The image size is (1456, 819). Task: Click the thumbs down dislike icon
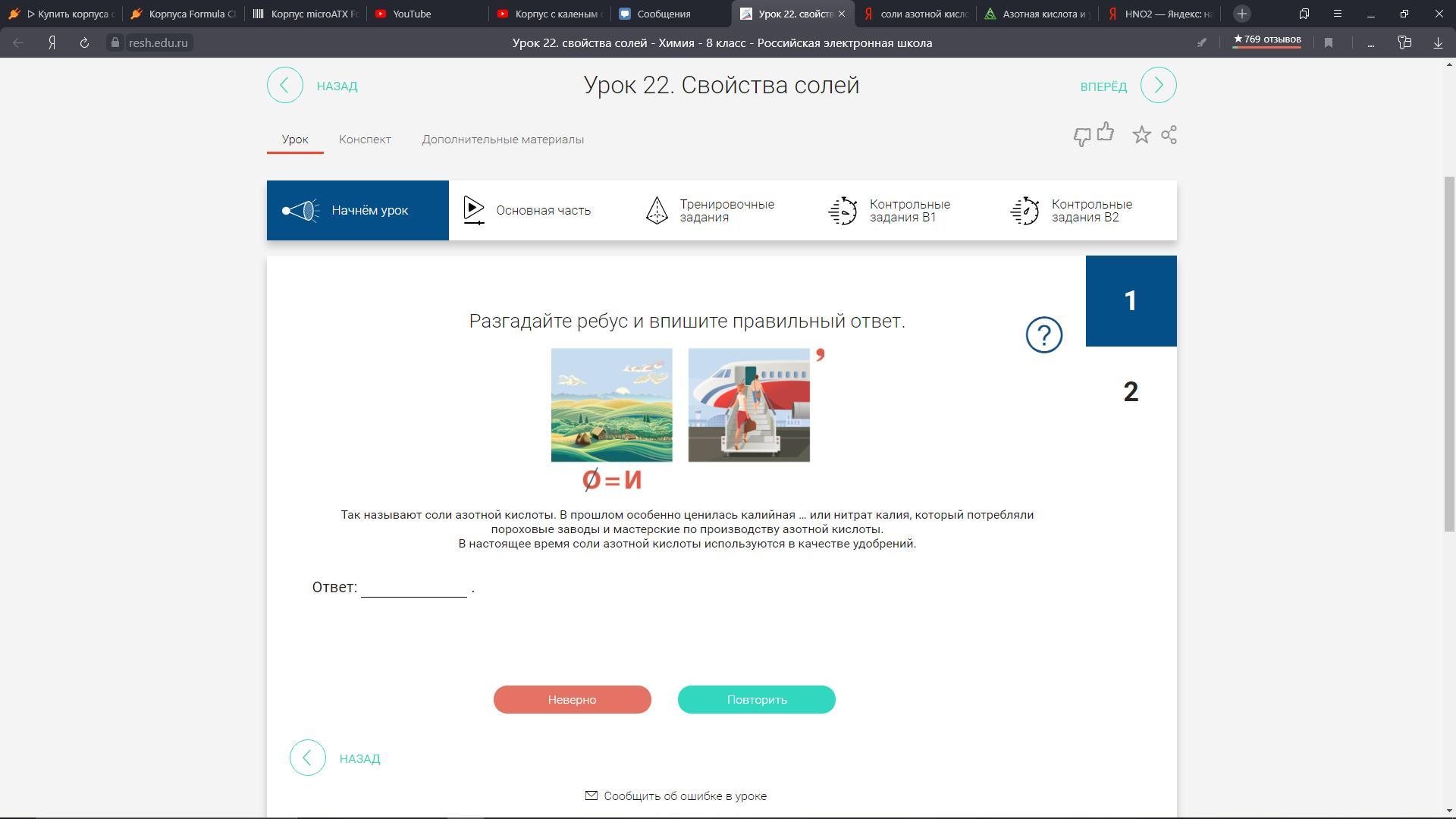tap(1081, 137)
